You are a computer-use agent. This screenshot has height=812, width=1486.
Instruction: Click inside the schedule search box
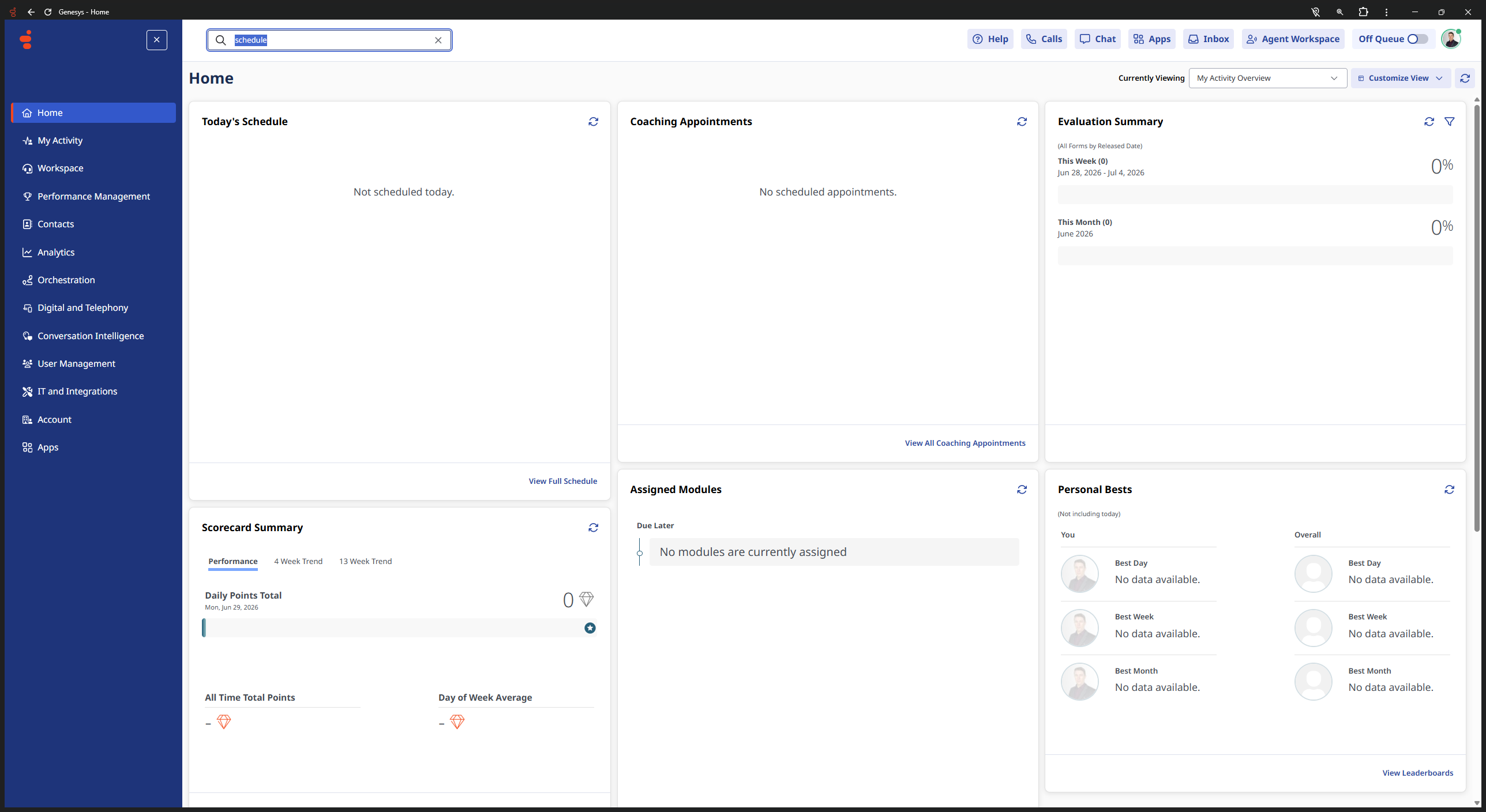(329, 40)
